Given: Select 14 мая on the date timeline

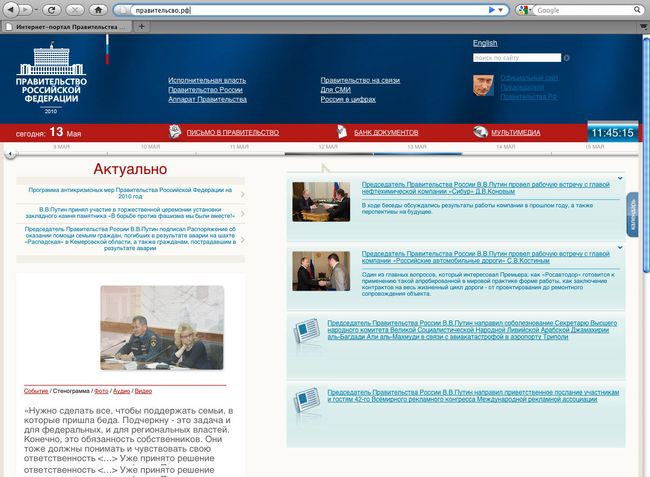Looking at the screenshot, I should [506, 147].
